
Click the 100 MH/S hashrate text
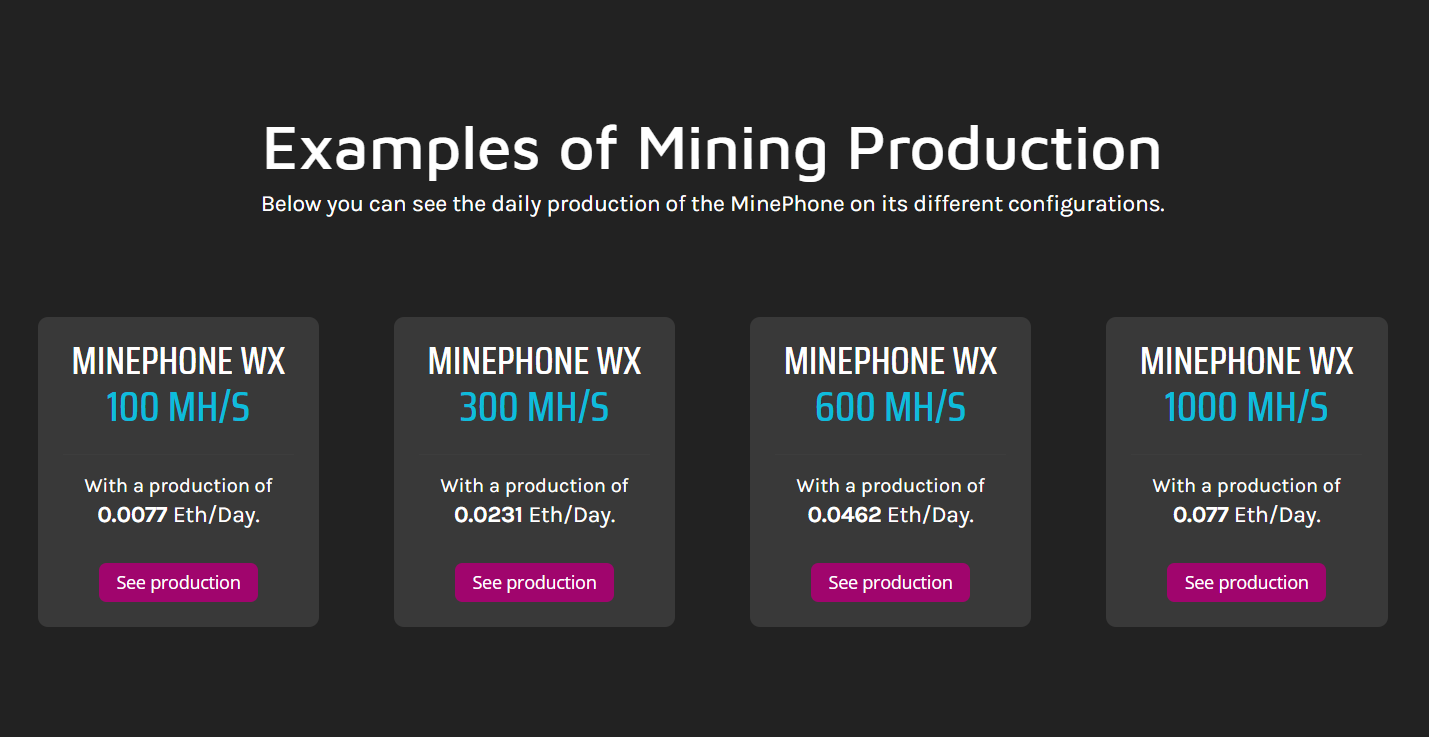coord(178,408)
